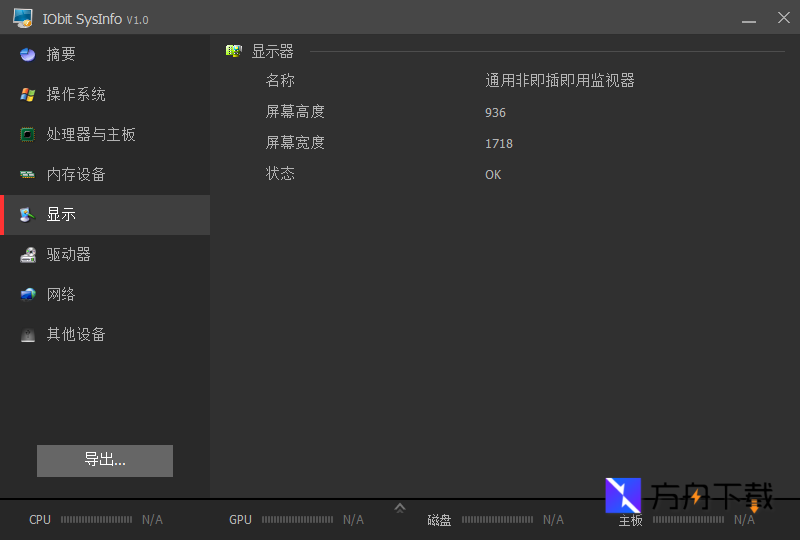The height and width of the screenshot is (540, 800).
Task: Click the 显示 monitor icon in sidebar
Action: click(x=28, y=215)
